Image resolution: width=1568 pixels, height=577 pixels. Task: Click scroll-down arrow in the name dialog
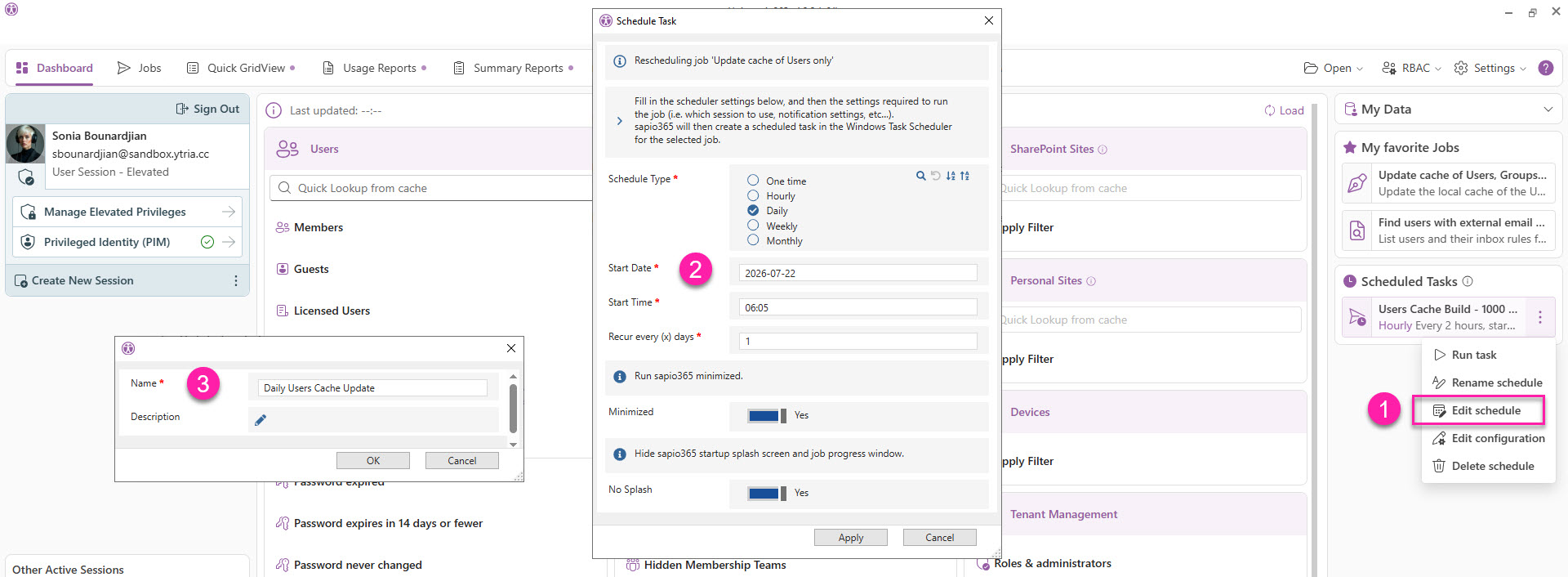[x=513, y=445]
